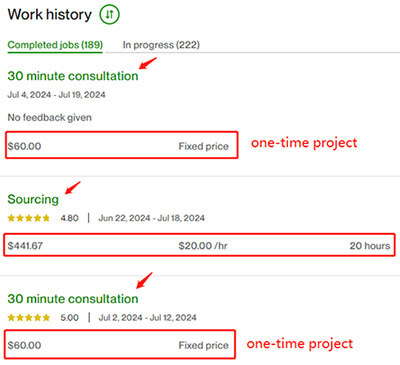Screen dimensions: 400x365
Task: Click the No feedback given text
Action: 50,117
